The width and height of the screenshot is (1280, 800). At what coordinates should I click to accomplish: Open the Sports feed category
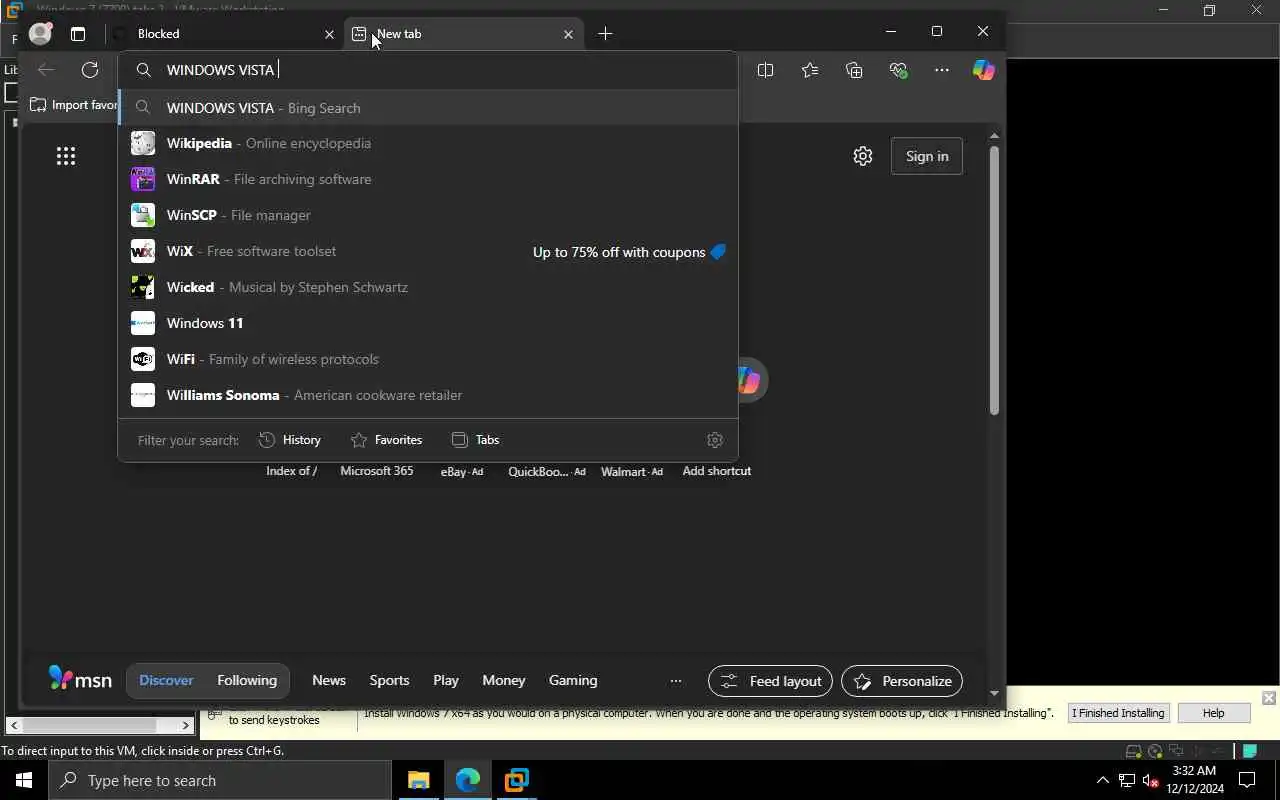pos(389,680)
